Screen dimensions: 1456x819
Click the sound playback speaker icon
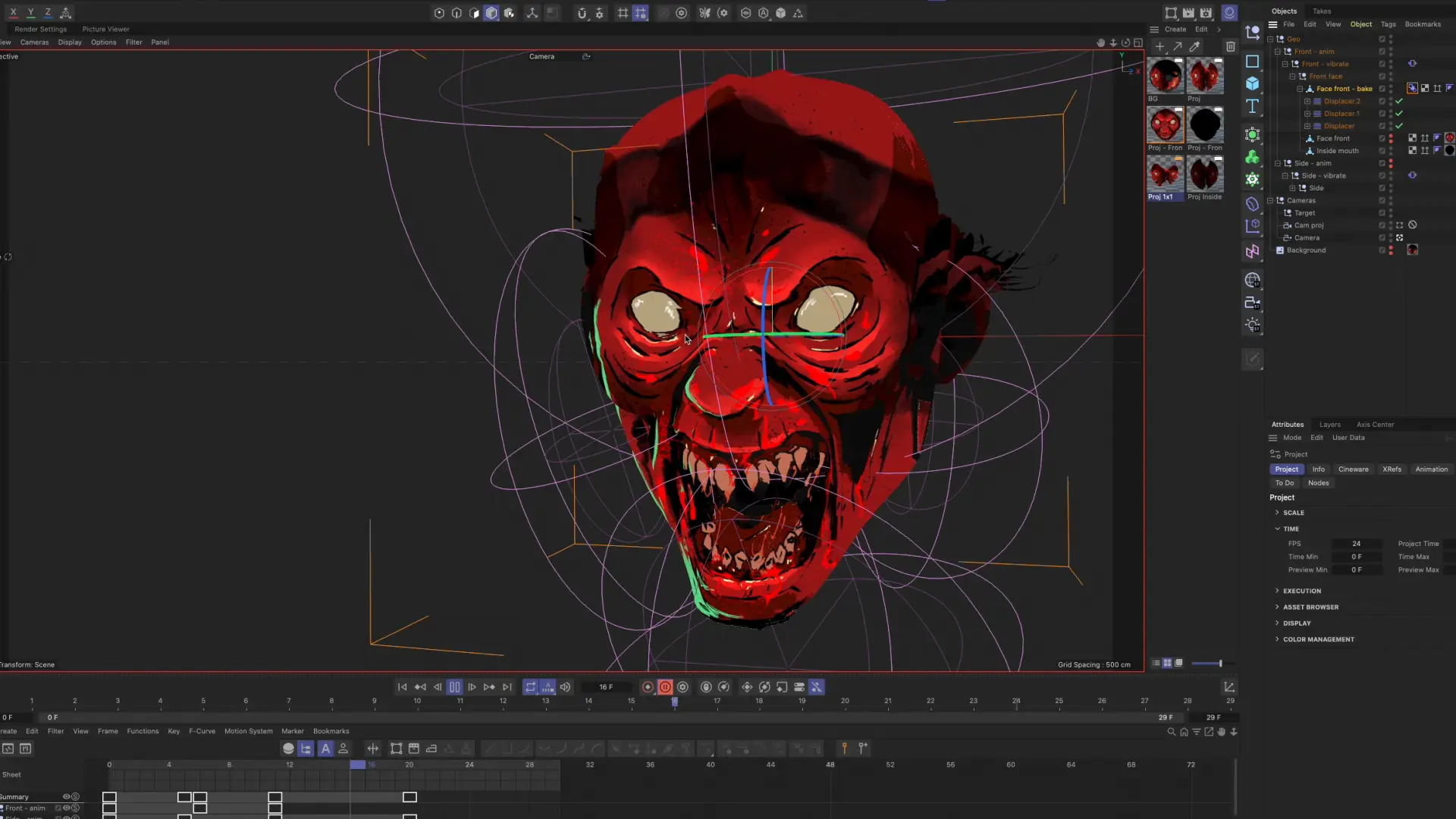tap(565, 687)
